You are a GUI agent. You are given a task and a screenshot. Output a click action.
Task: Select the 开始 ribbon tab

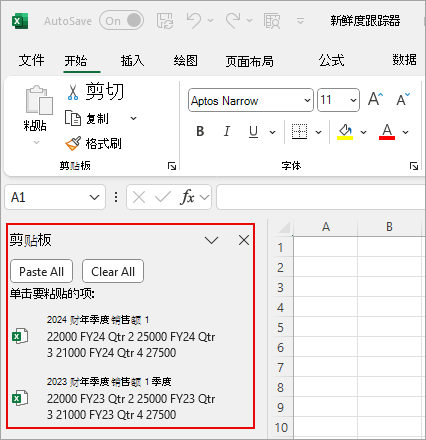point(76,61)
